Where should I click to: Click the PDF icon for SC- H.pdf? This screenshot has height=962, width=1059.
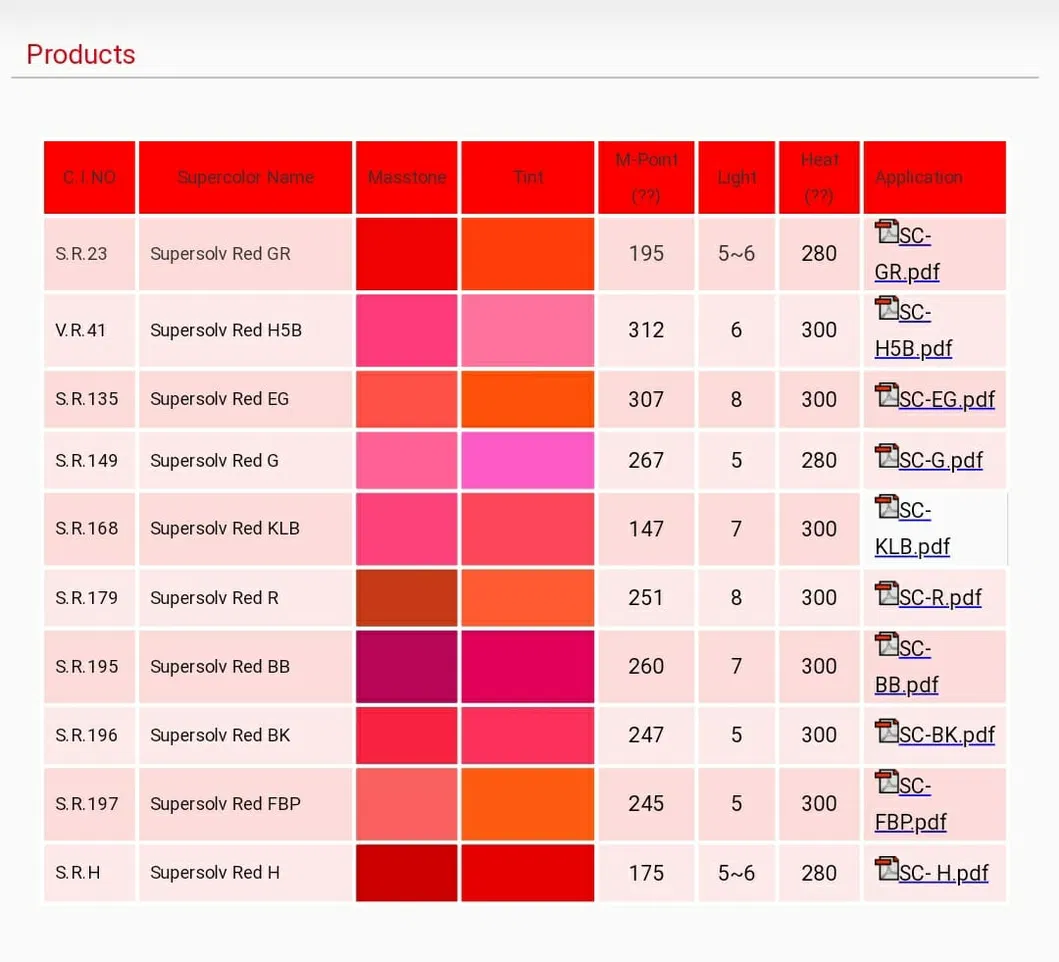(x=886, y=868)
